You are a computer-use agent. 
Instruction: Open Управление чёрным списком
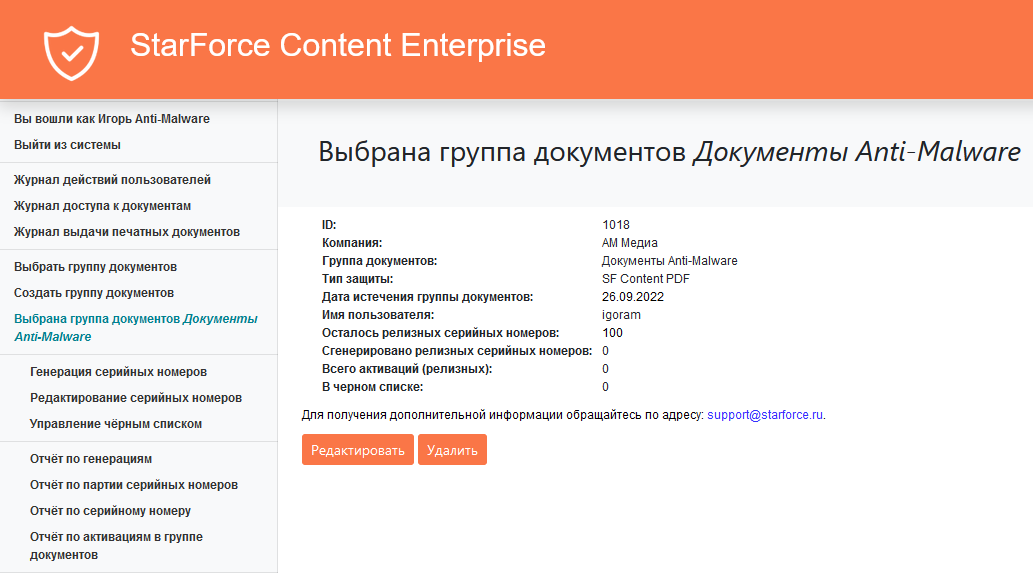pyautogui.click(x=116, y=424)
